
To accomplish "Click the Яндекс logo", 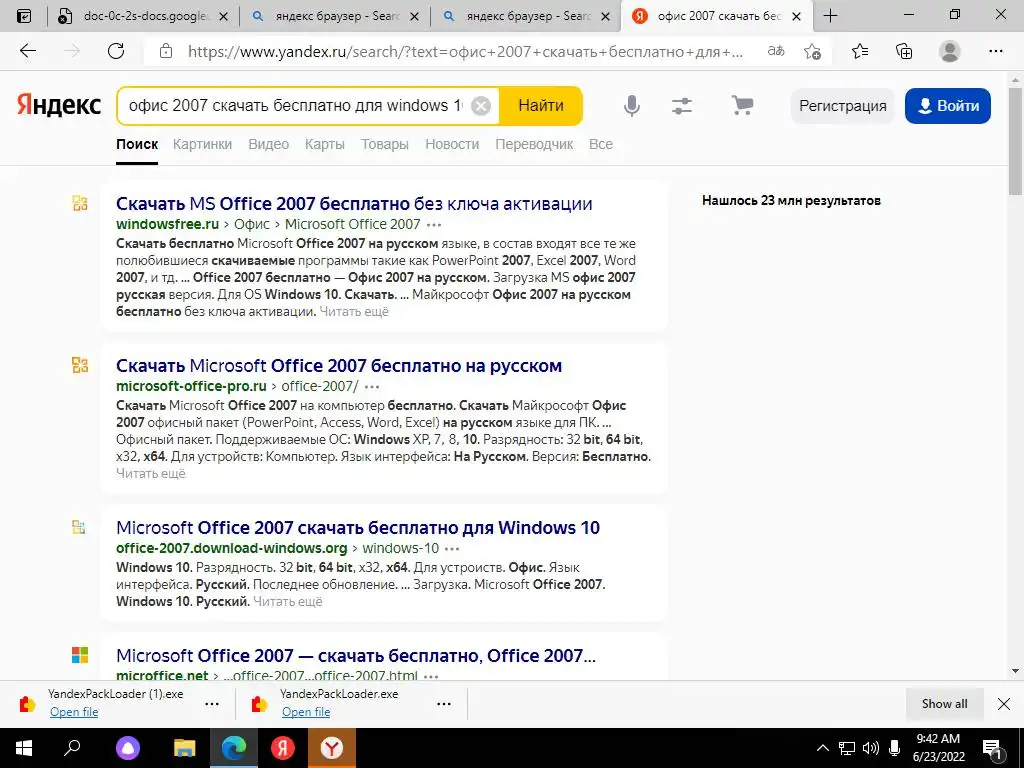I will (59, 105).
